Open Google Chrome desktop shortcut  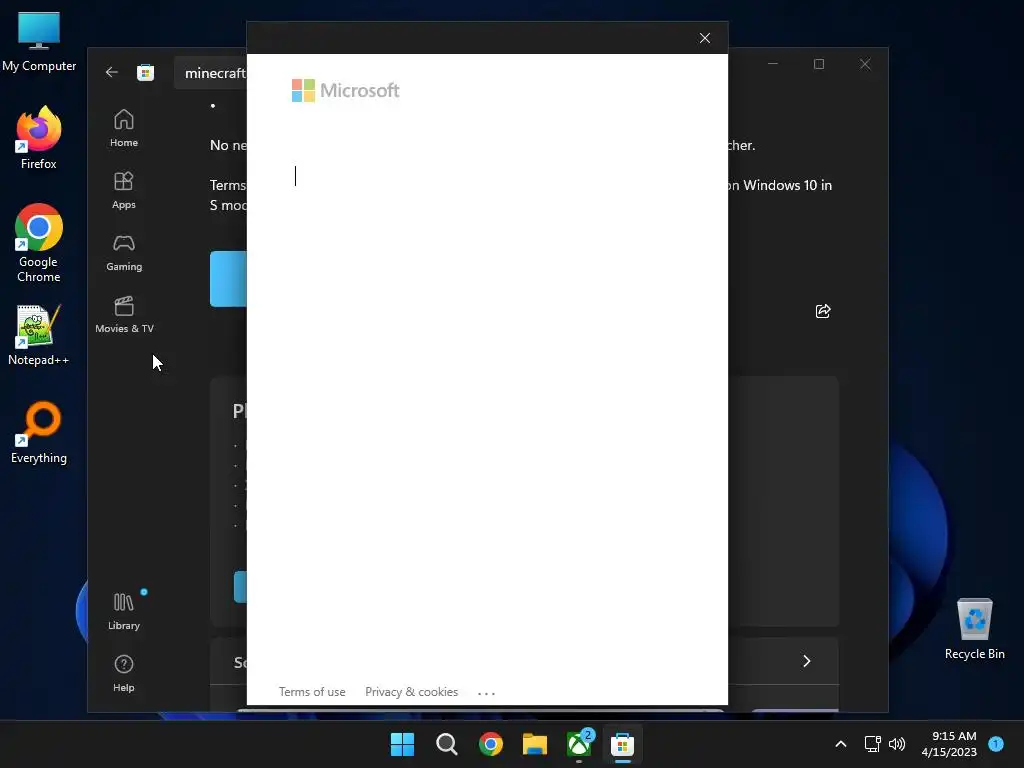point(39,243)
